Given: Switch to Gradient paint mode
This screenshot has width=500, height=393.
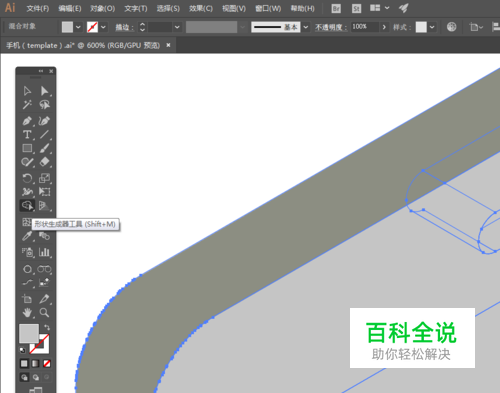Looking at the screenshot, I should [x=35, y=363].
